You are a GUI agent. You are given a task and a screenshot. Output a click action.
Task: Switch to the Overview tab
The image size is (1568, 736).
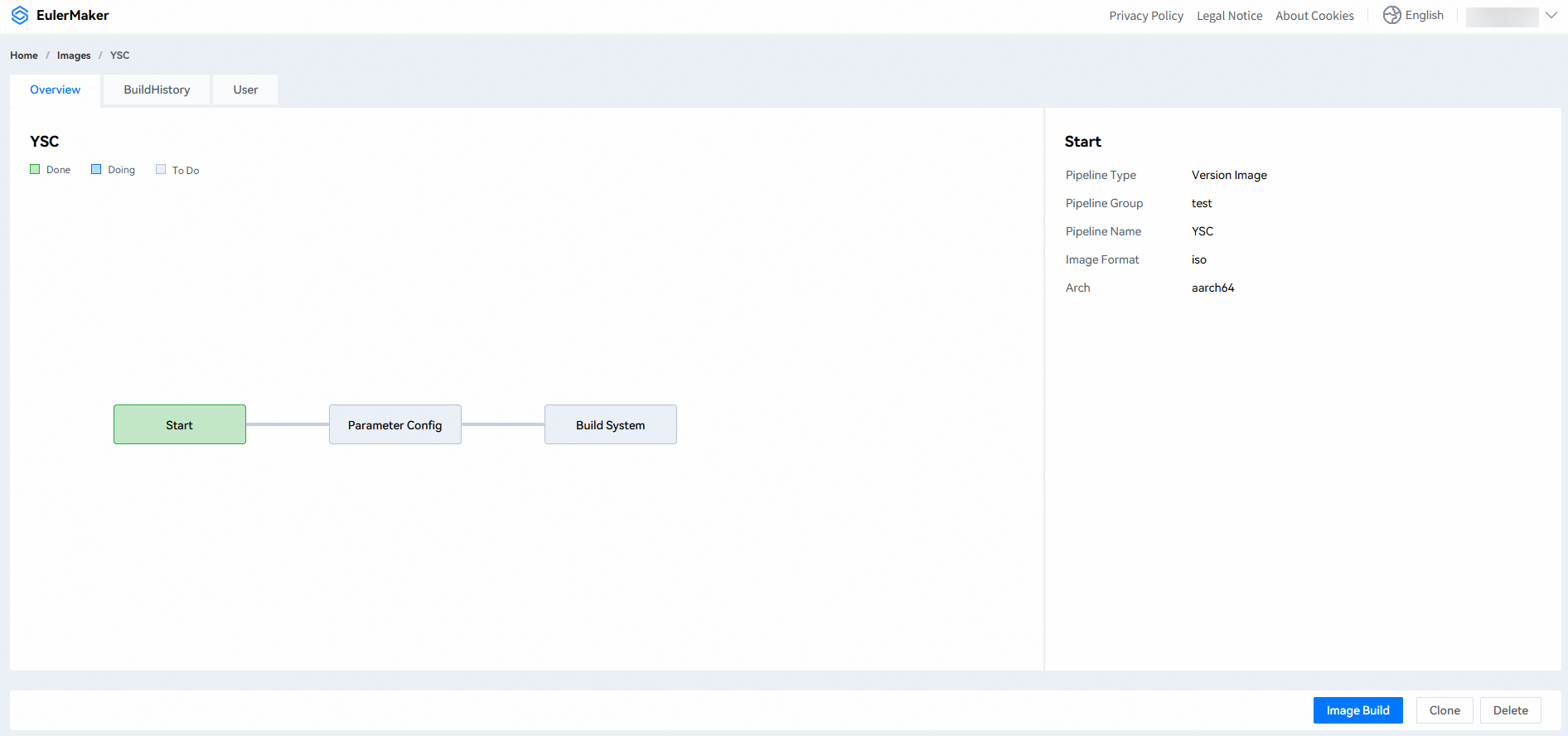tap(56, 90)
